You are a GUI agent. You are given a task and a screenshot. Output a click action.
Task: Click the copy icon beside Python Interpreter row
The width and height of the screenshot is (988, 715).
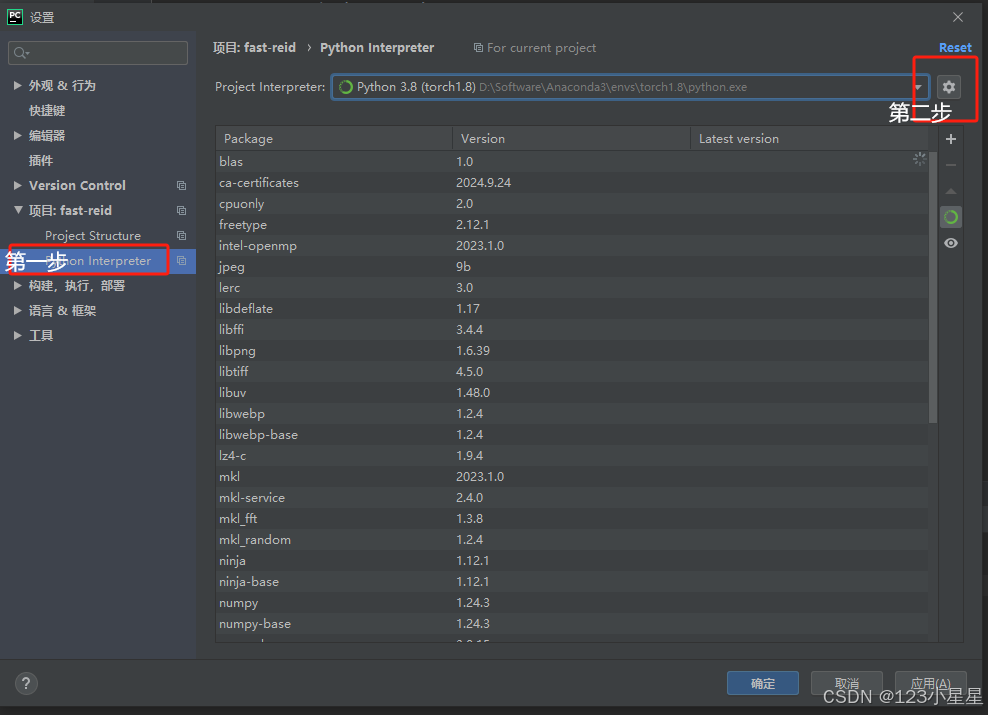click(181, 261)
